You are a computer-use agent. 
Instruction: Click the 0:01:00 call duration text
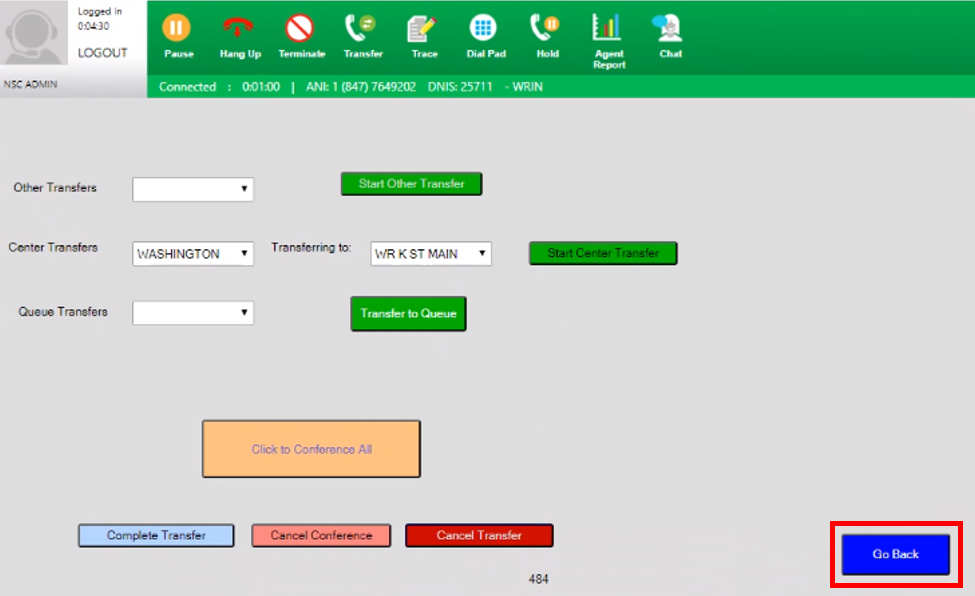coord(261,87)
